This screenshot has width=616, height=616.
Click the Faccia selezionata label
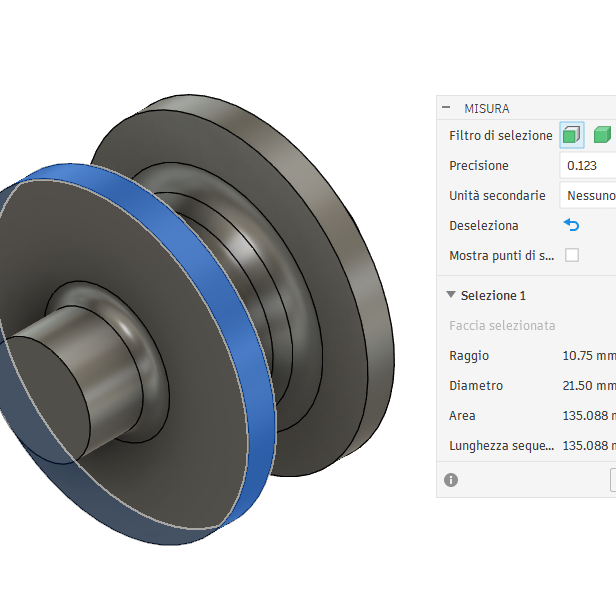tap(502, 326)
